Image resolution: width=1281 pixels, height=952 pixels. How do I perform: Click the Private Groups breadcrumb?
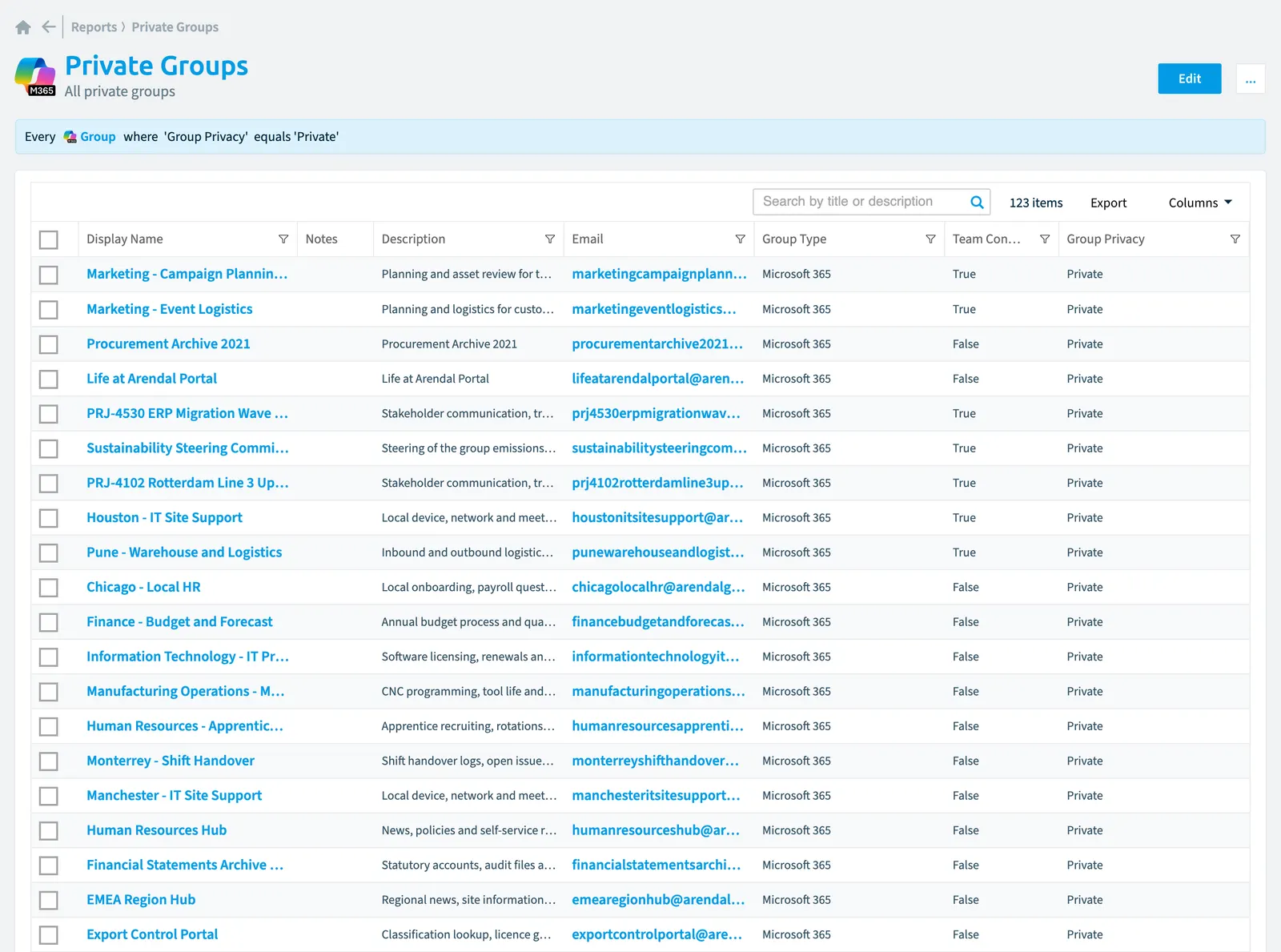[x=175, y=27]
